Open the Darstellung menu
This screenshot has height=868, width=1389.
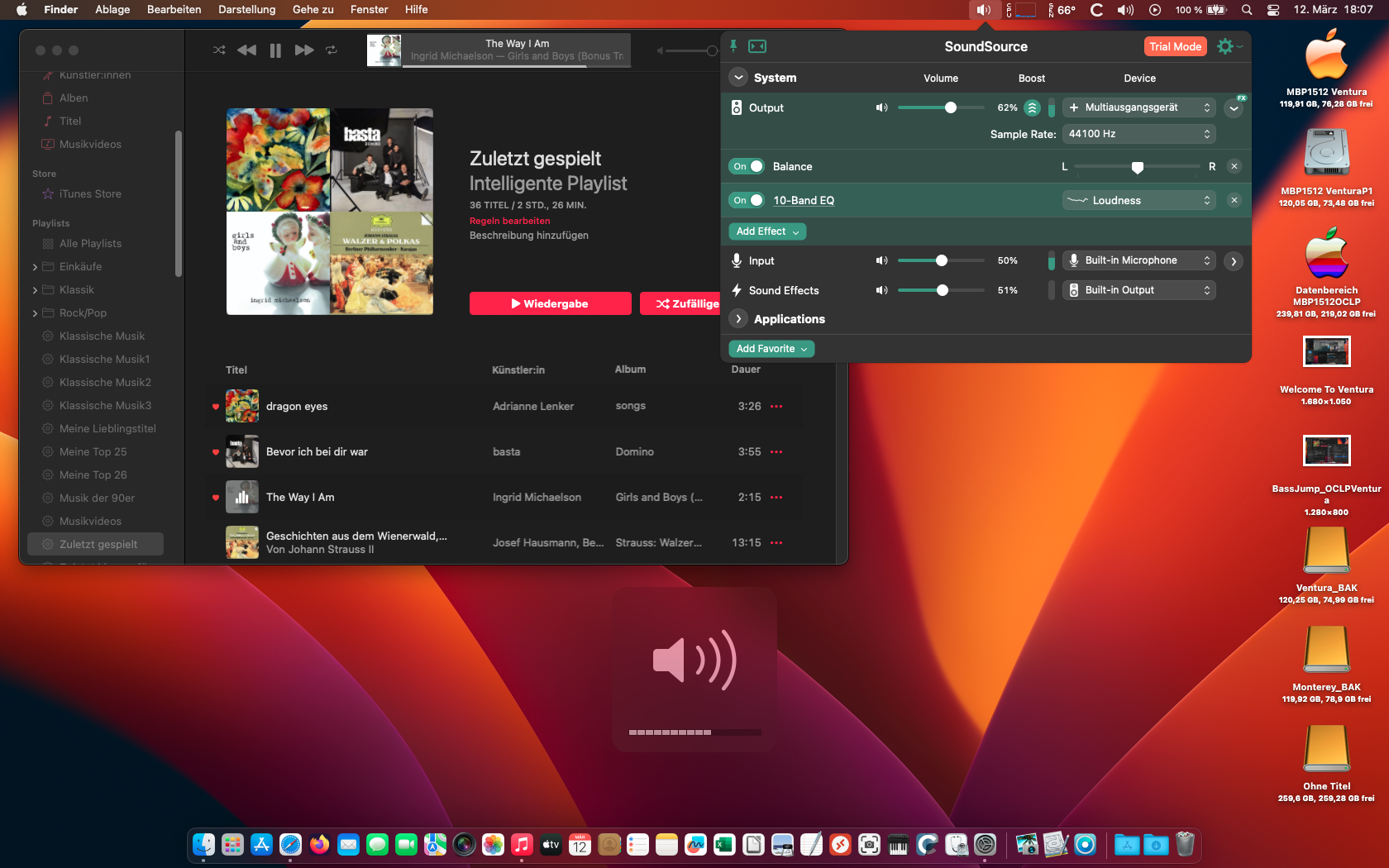[x=247, y=10]
